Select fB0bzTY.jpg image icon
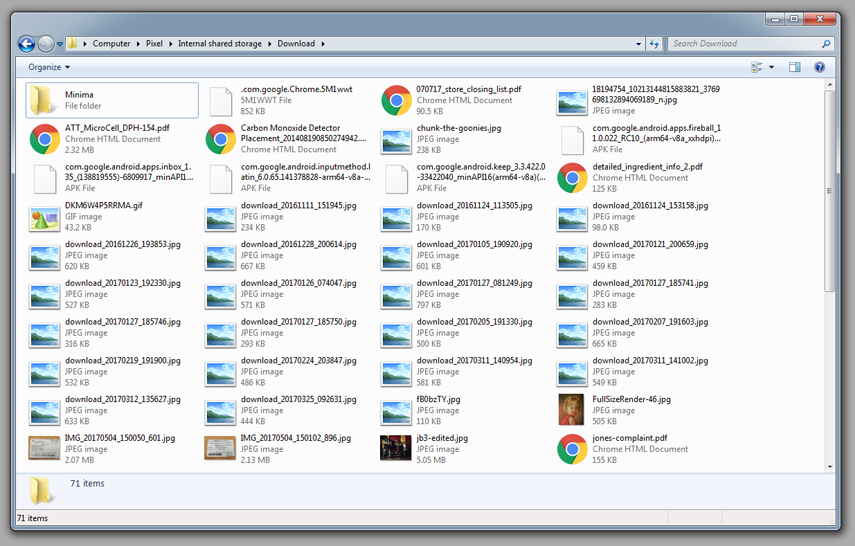 pyautogui.click(x=396, y=412)
